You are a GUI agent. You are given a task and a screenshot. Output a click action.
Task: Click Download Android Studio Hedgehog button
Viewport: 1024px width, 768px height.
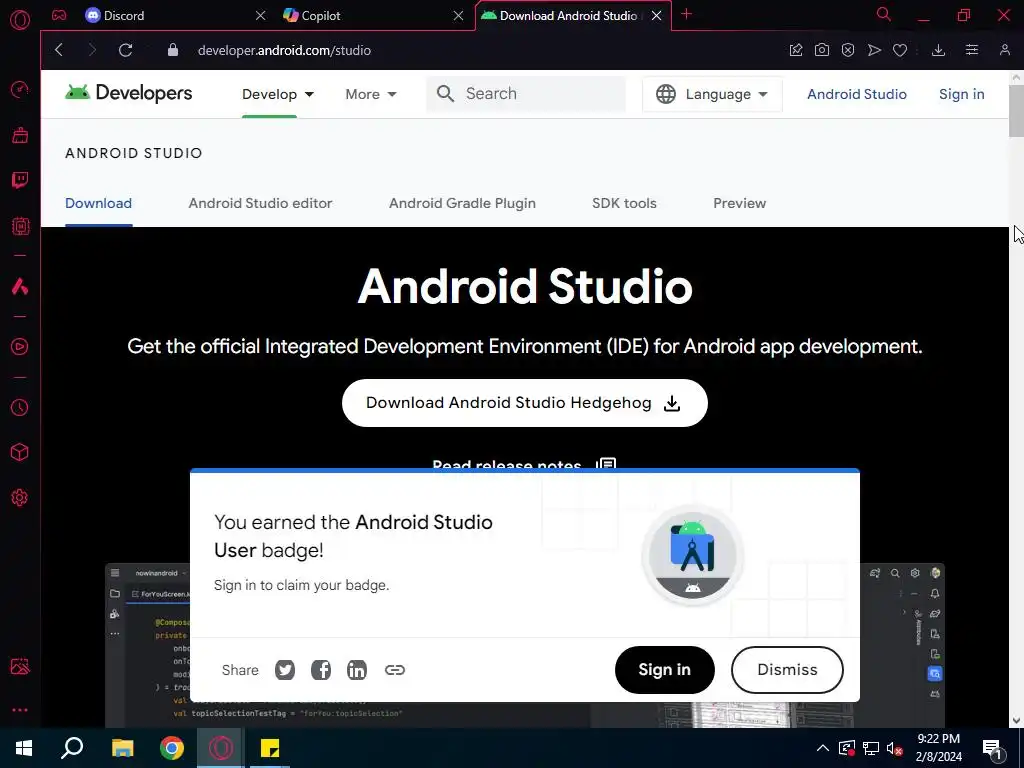(524, 403)
